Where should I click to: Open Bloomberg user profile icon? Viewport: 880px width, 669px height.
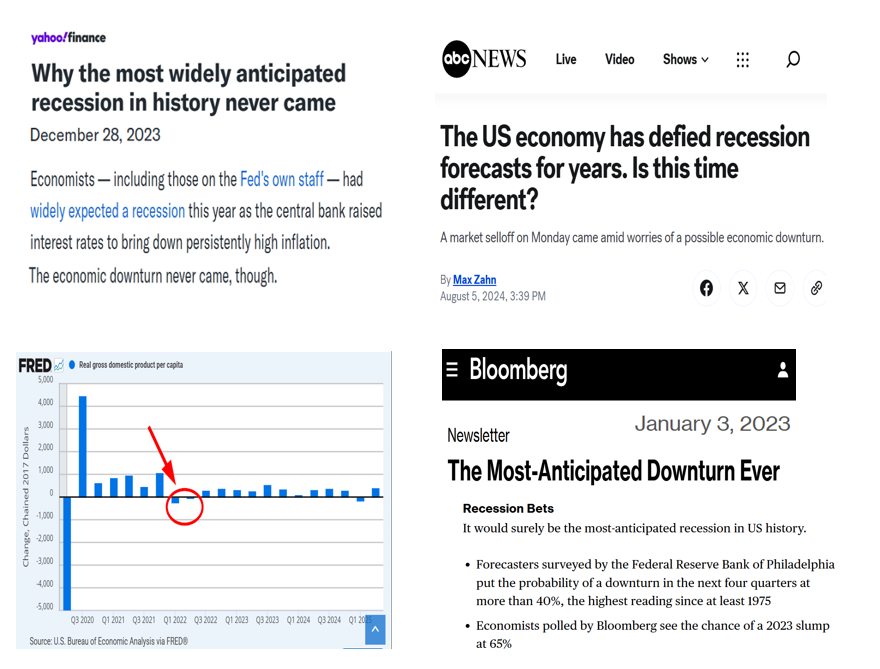(783, 370)
